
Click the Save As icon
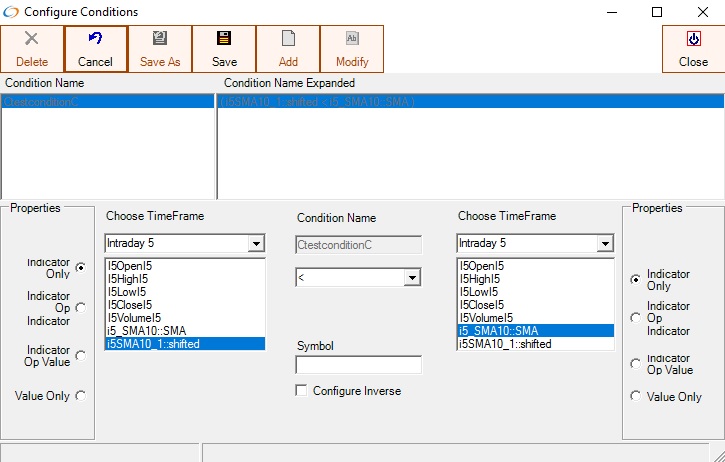(x=160, y=39)
